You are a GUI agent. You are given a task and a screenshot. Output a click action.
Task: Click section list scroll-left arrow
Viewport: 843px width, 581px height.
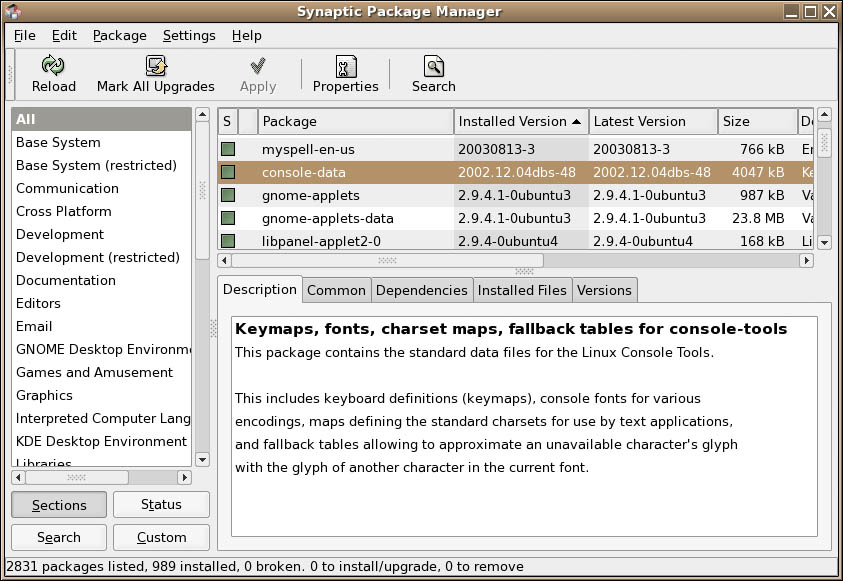point(18,477)
